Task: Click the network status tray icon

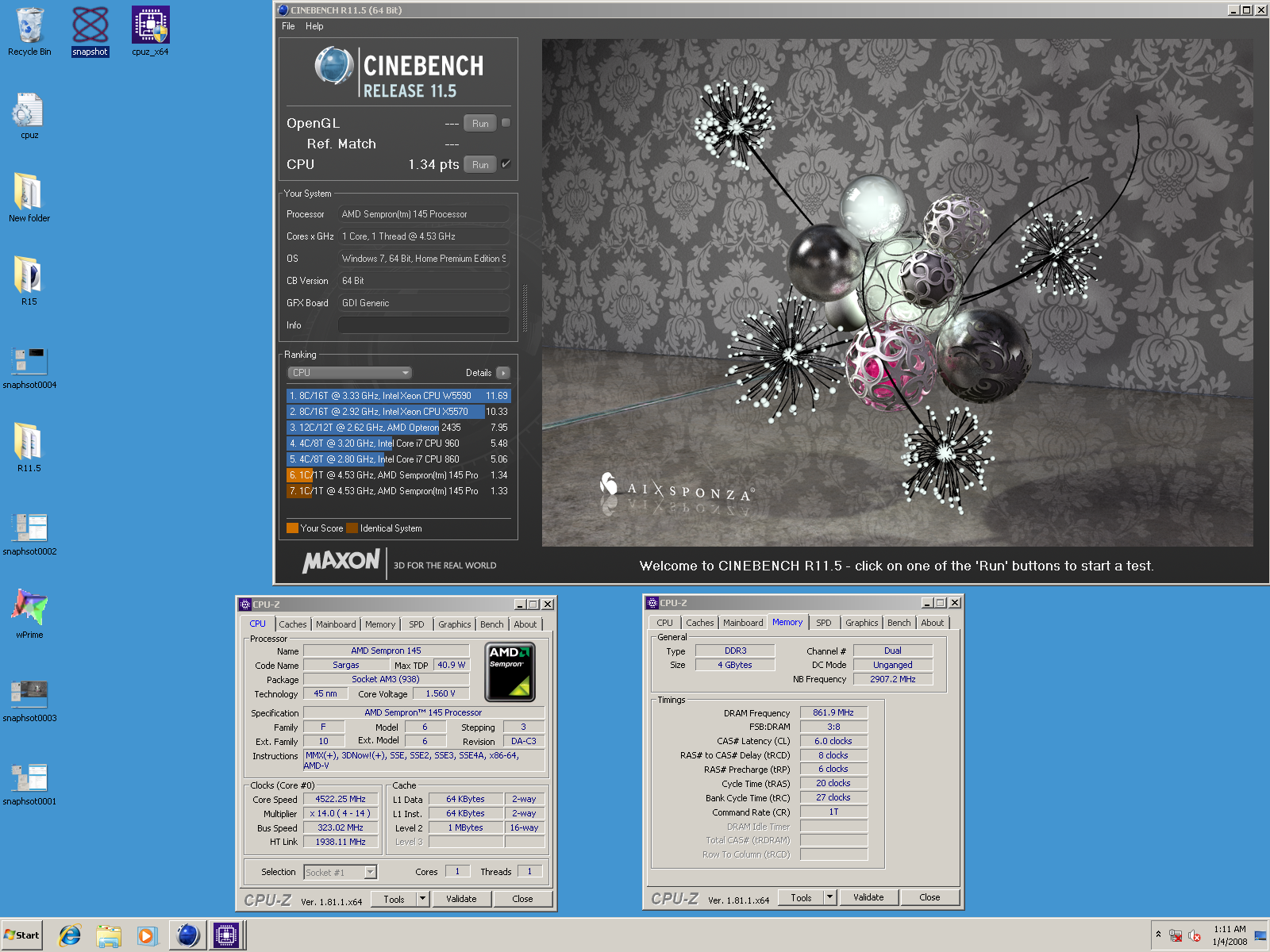Action: point(1176,936)
